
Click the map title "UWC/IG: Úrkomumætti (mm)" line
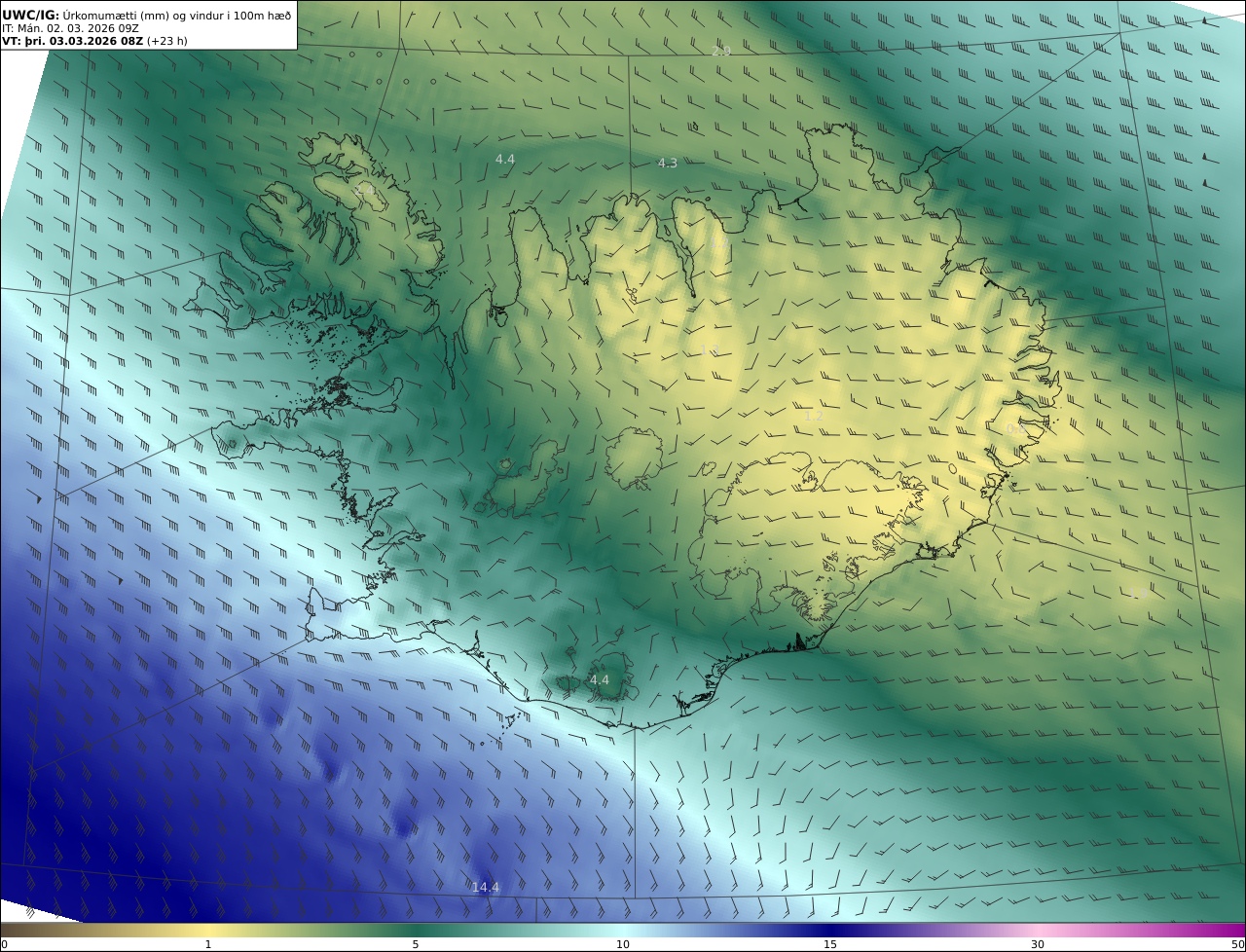tap(146, 15)
